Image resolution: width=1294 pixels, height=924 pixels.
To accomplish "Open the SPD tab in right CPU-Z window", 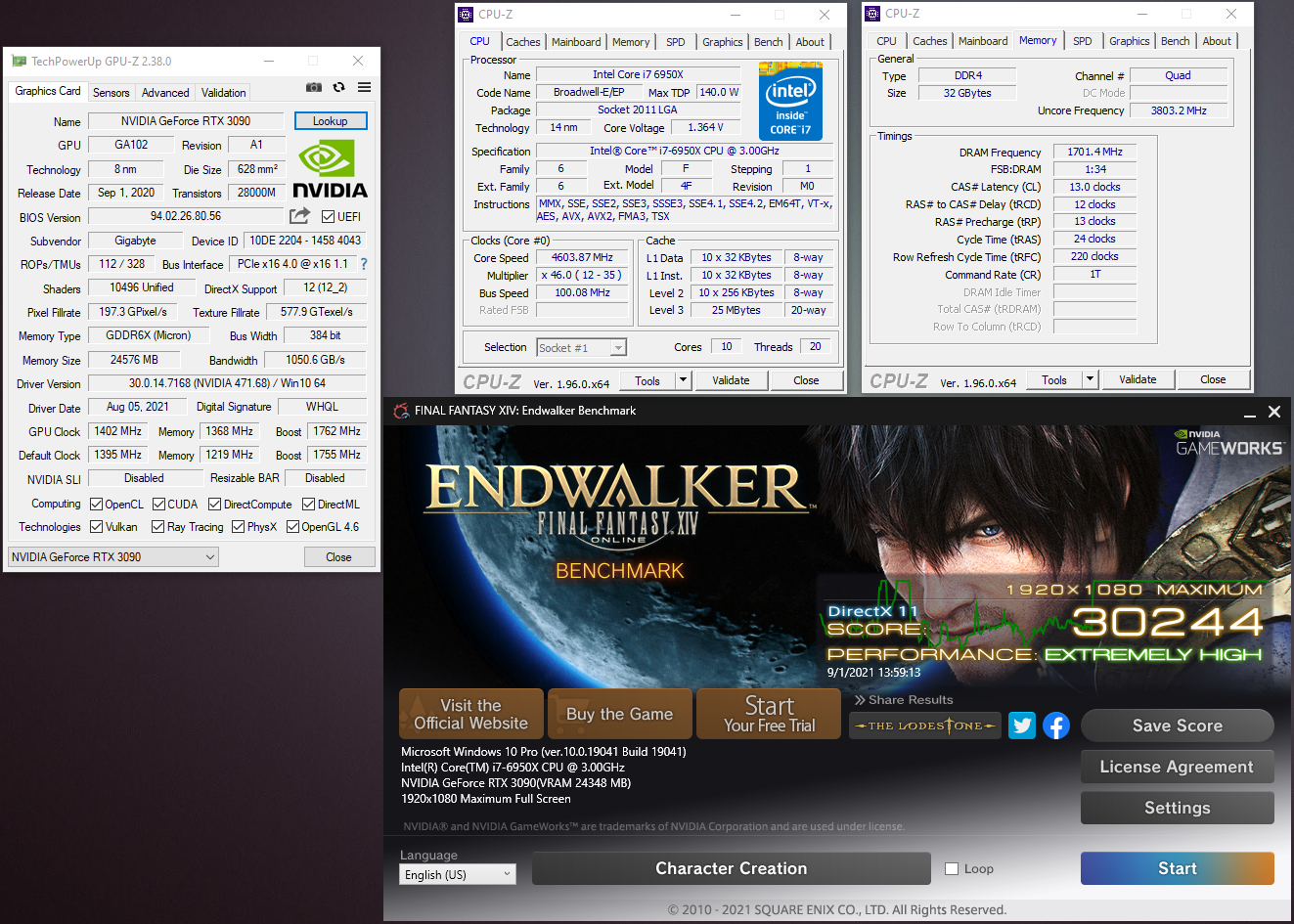I will 1082,41.
